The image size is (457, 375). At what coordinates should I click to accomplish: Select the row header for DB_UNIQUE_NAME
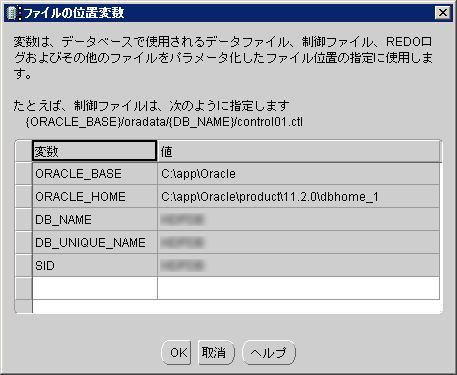(x=24, y=243)
